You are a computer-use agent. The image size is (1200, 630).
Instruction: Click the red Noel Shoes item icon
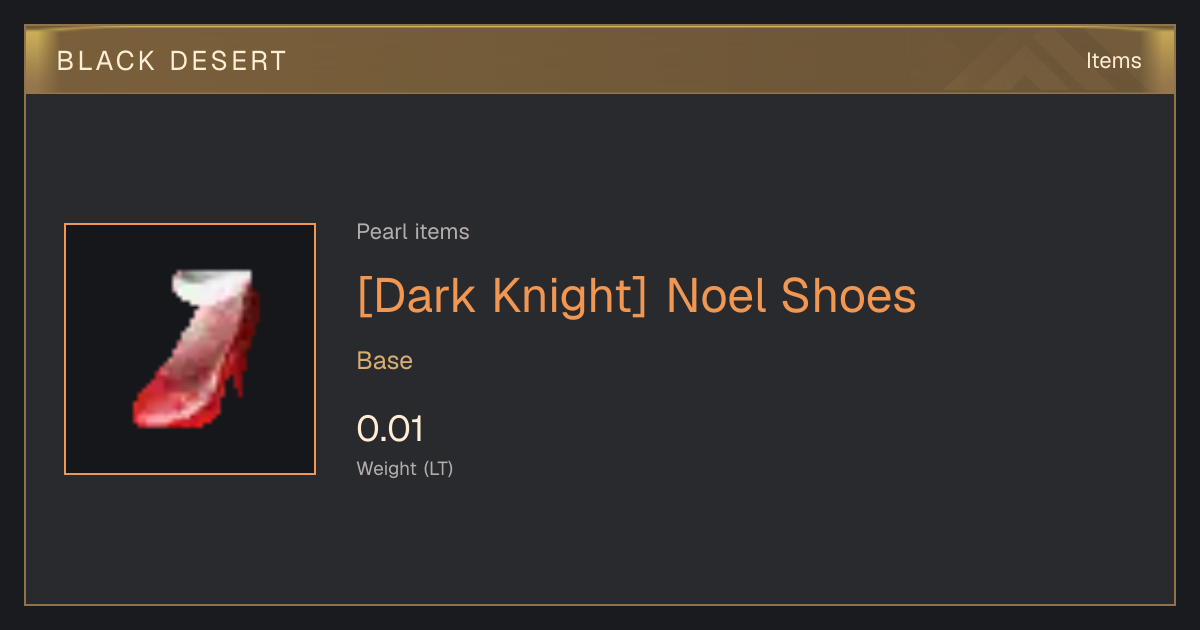197,348
